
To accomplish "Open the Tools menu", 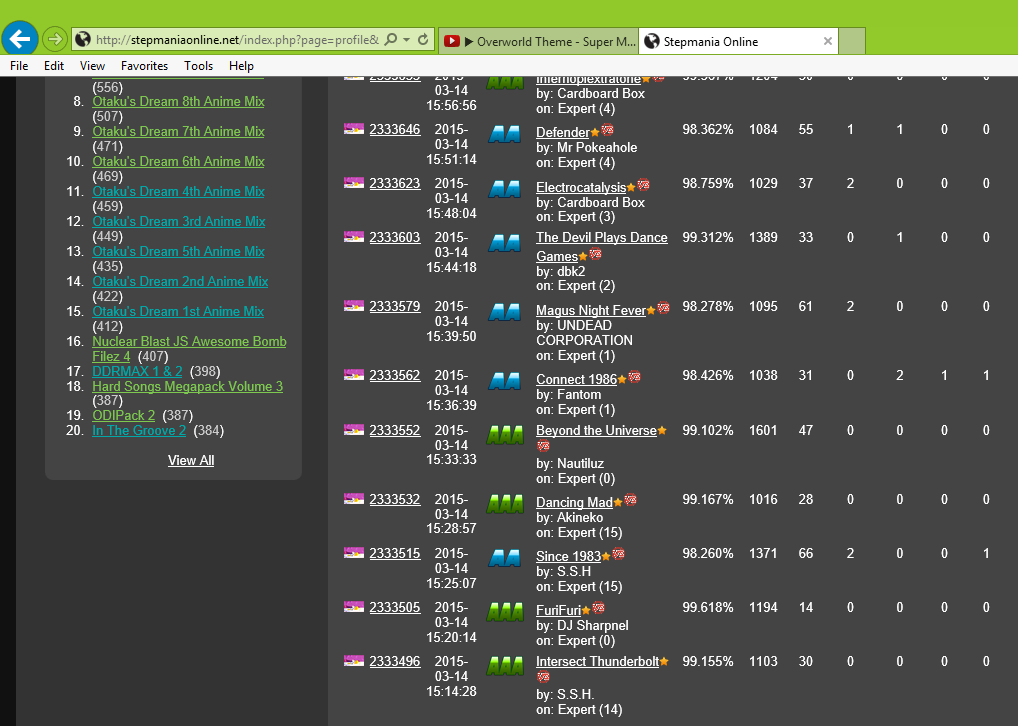I will pos(198,66).
